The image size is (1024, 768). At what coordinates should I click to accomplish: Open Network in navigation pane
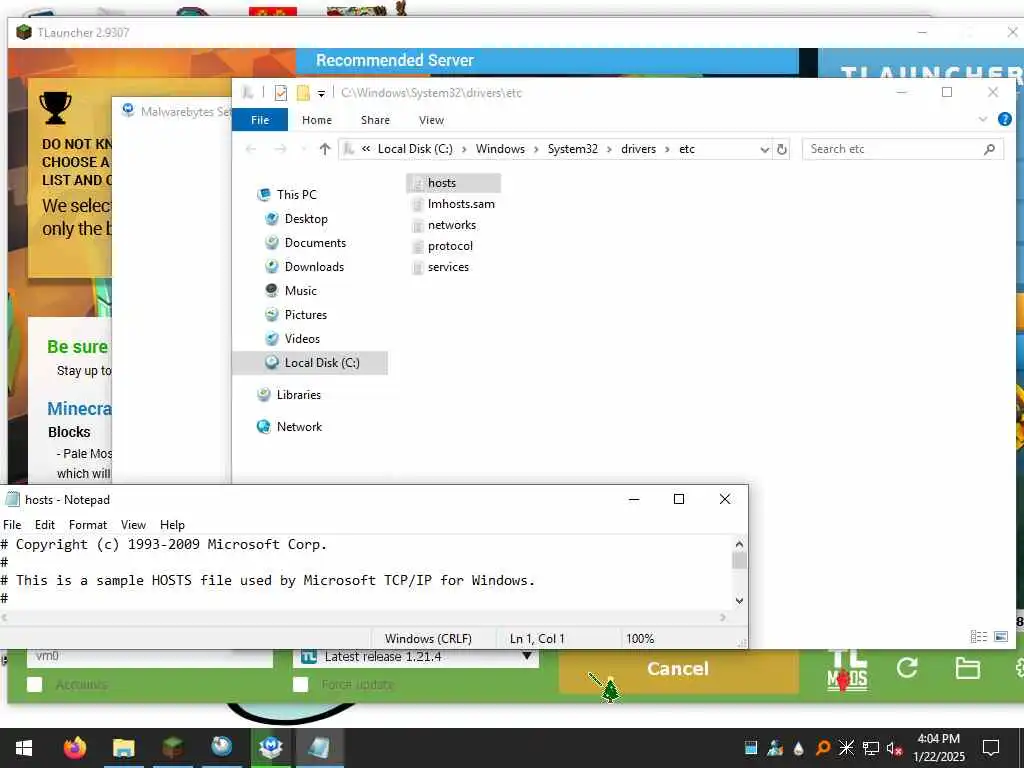pos(299,426)
